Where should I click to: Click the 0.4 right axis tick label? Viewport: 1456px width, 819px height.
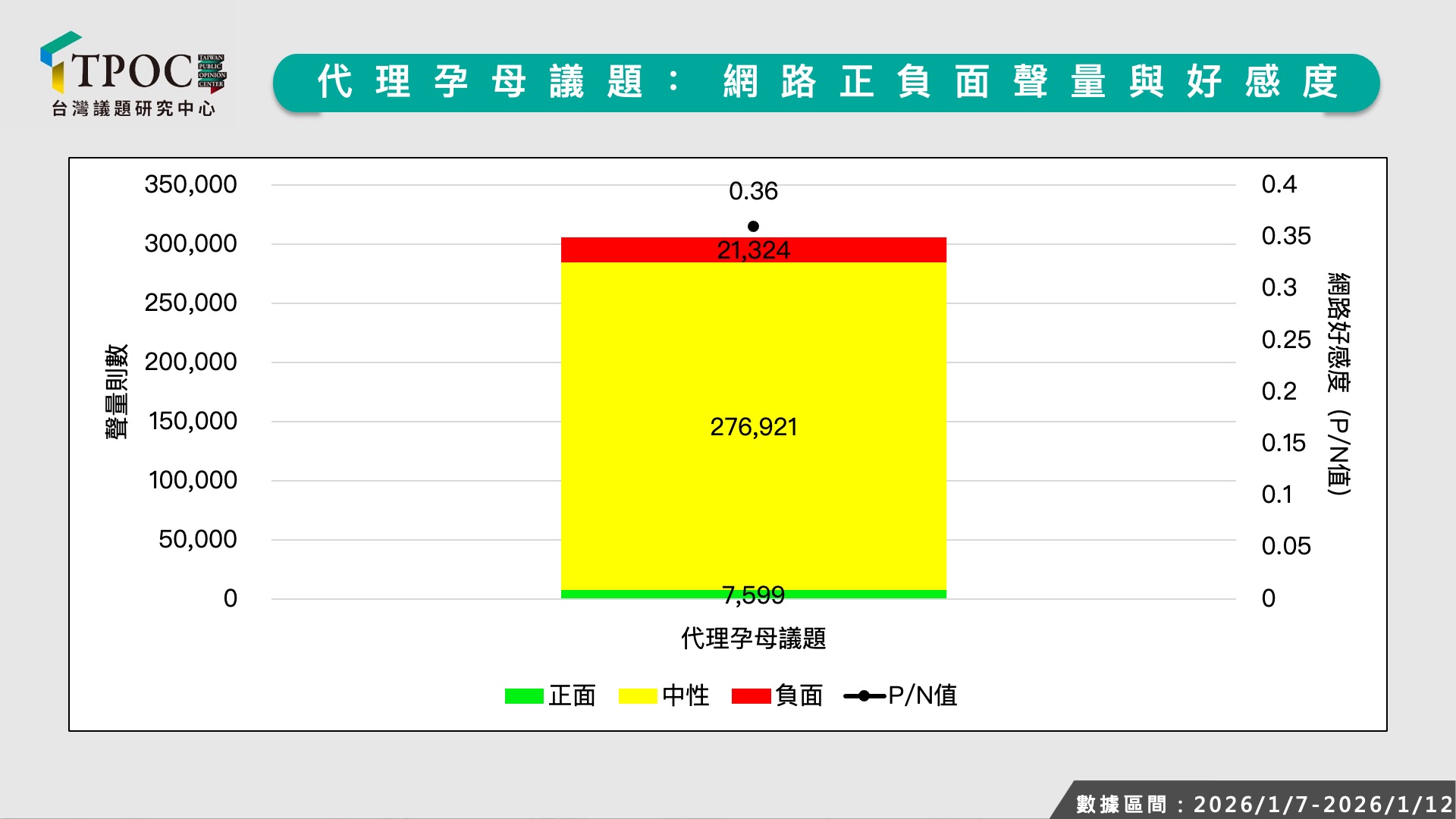1279,184
